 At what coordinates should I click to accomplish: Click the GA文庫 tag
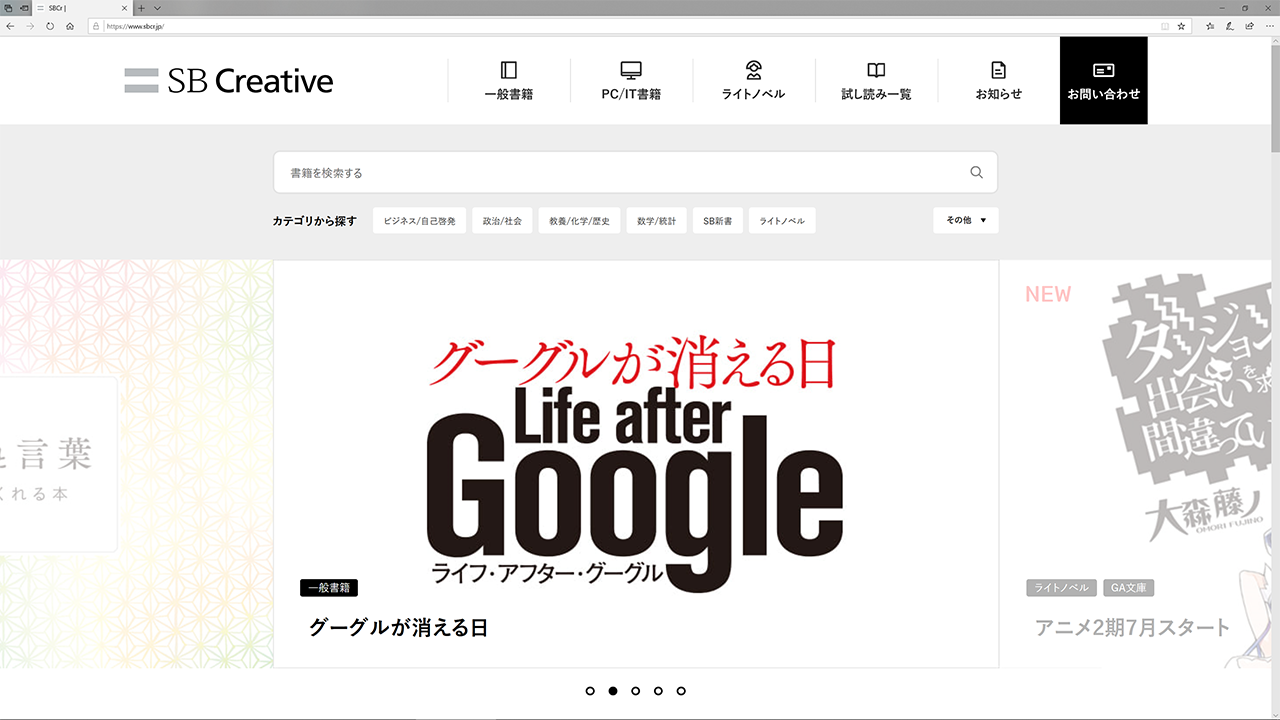[x=1129, y=588]
